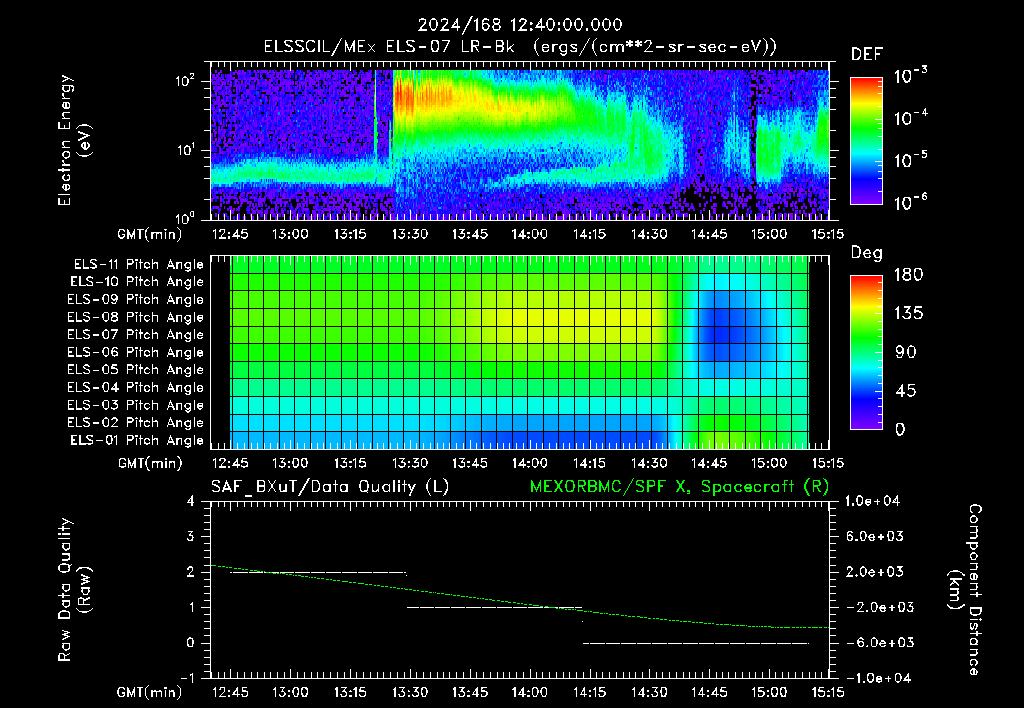Click the 180 value on Deg colorbar

(908, 275)
